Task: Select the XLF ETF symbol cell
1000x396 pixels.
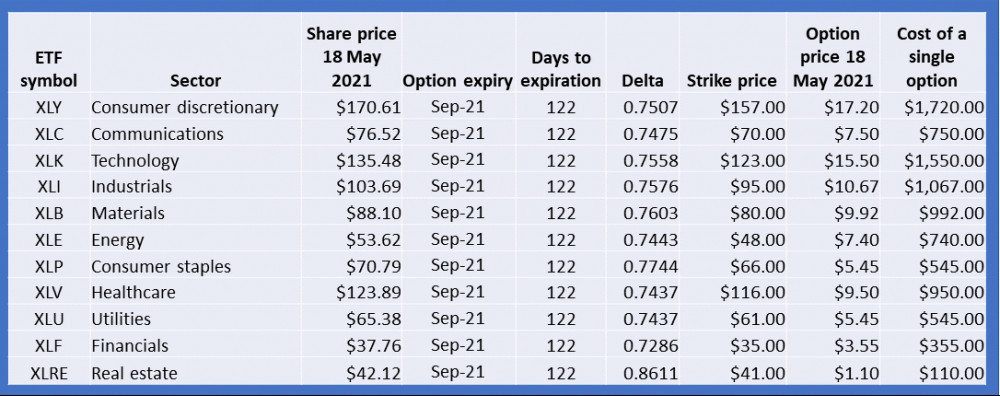Action: click(48, 346)
